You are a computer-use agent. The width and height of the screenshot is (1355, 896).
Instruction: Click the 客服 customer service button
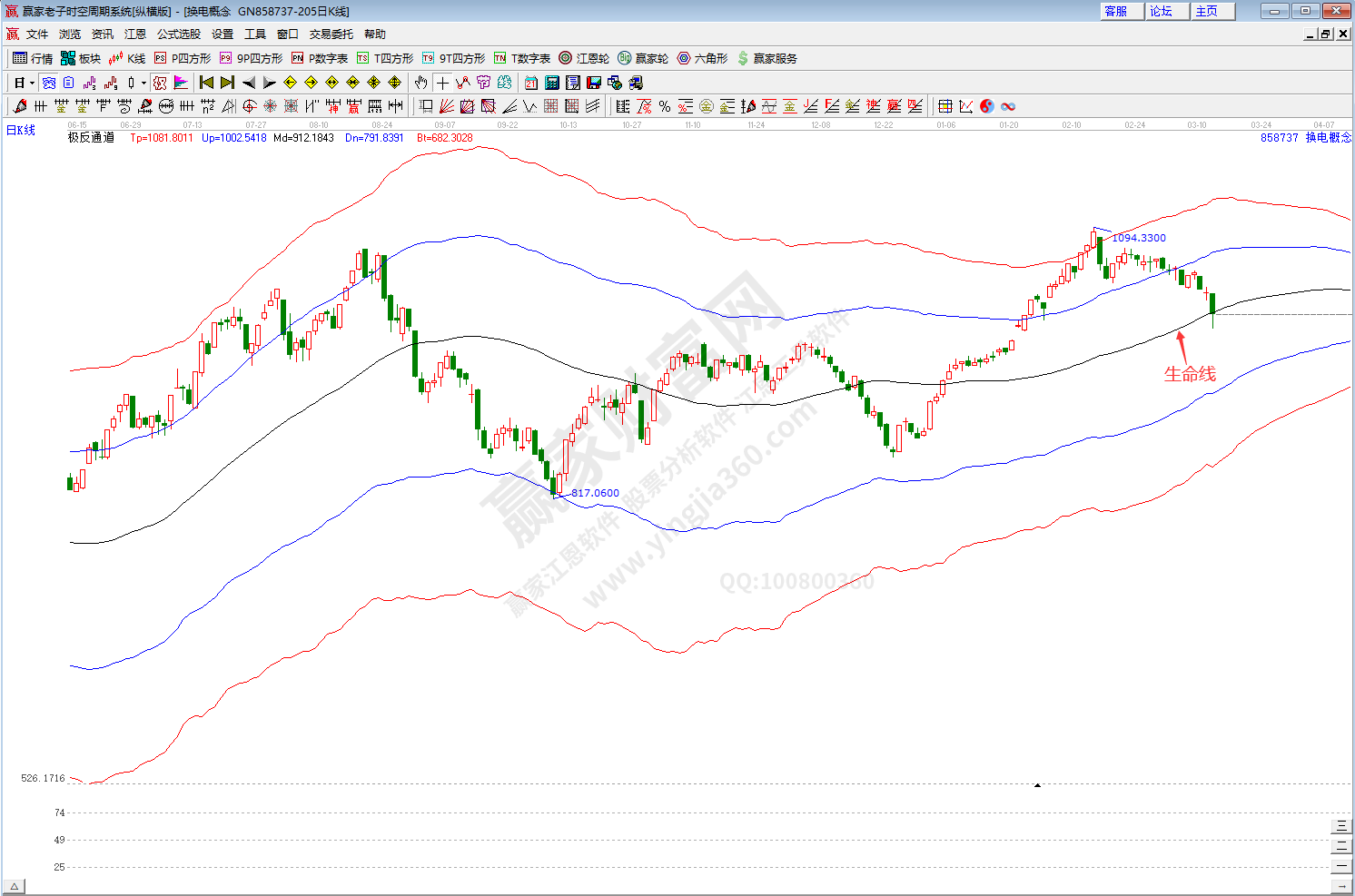[x=1115, y=11]
